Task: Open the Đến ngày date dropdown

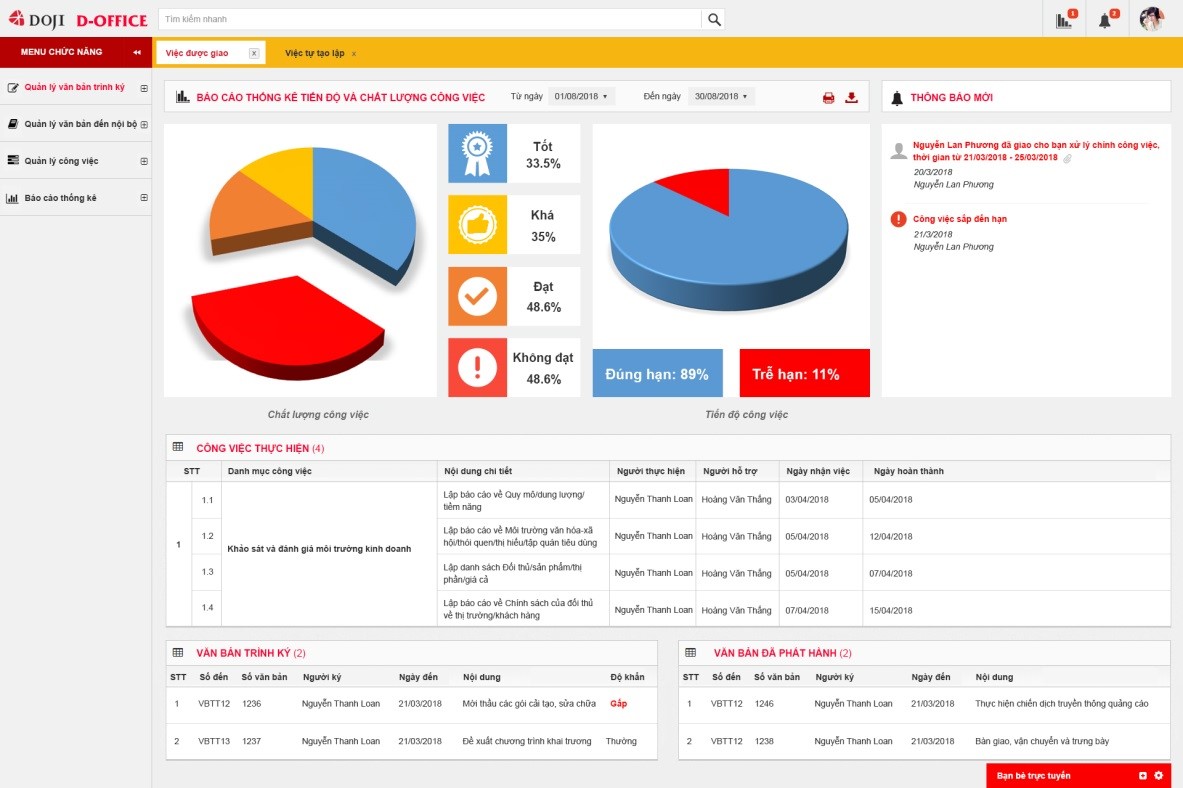Action: (720, 96)
